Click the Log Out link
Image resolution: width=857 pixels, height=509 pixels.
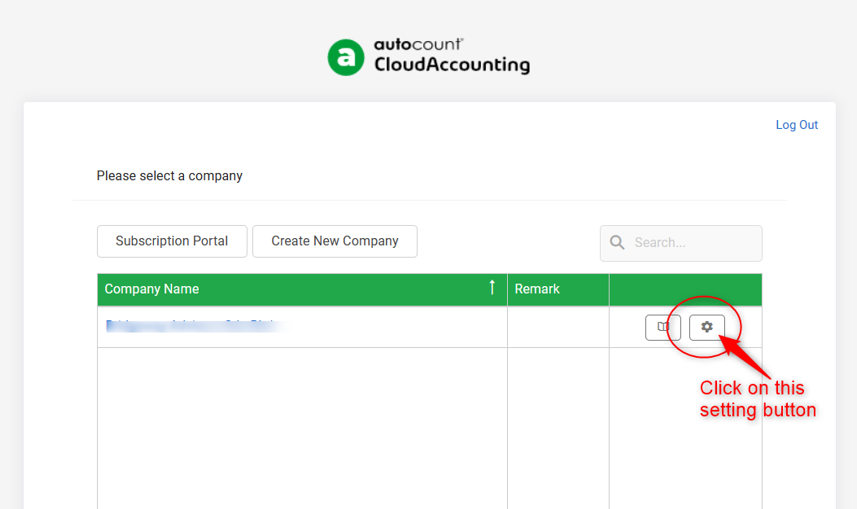click(796, 125)
